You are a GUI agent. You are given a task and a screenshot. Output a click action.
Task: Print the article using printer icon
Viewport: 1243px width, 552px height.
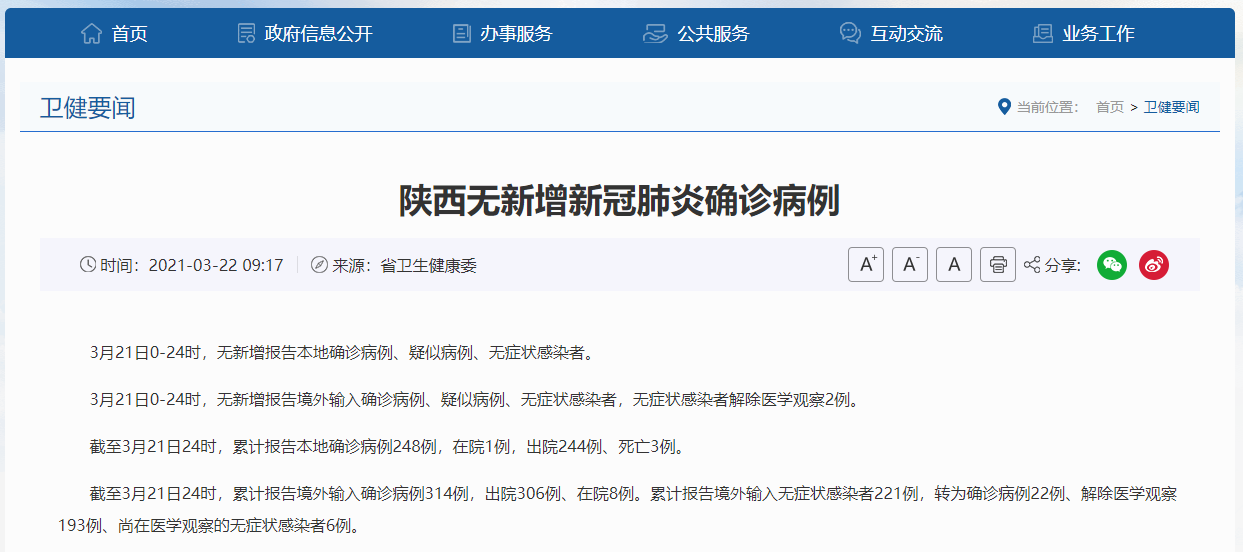(998, 265)
